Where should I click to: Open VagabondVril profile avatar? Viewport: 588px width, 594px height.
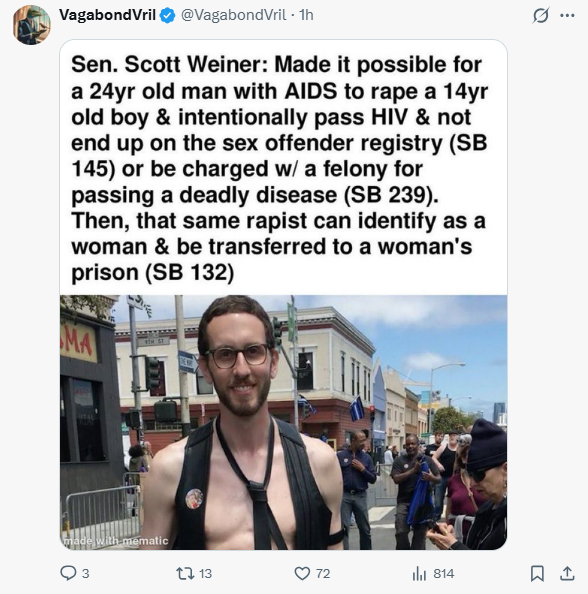tap(32, 25)
